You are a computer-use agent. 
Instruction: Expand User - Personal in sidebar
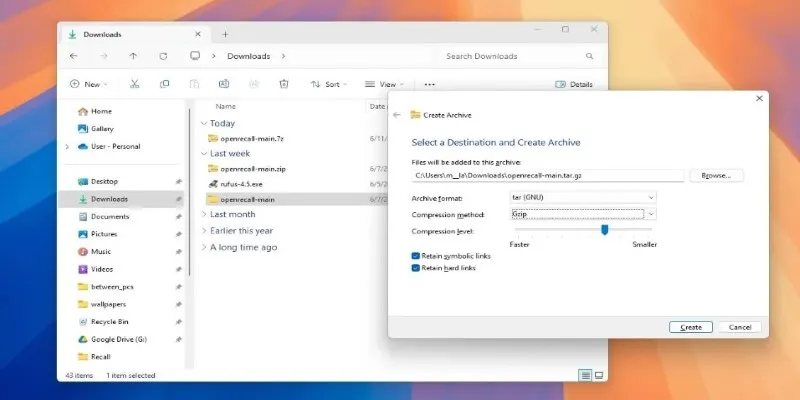tap(67, 146)
